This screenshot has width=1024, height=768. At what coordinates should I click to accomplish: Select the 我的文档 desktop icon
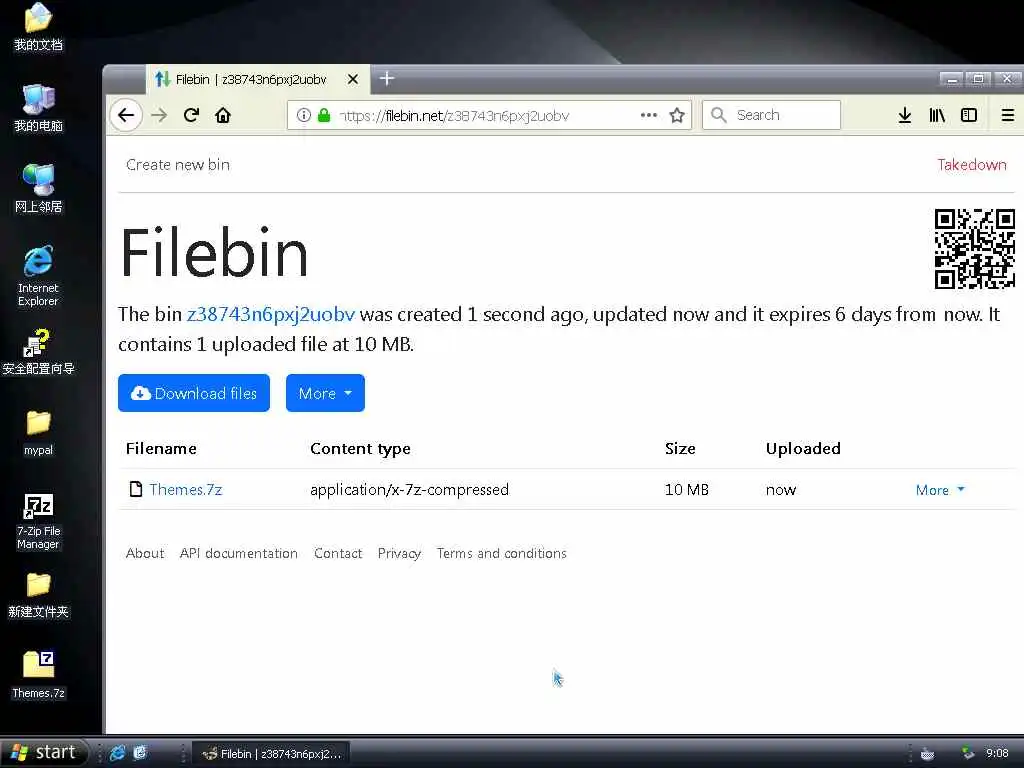point(38,27)
